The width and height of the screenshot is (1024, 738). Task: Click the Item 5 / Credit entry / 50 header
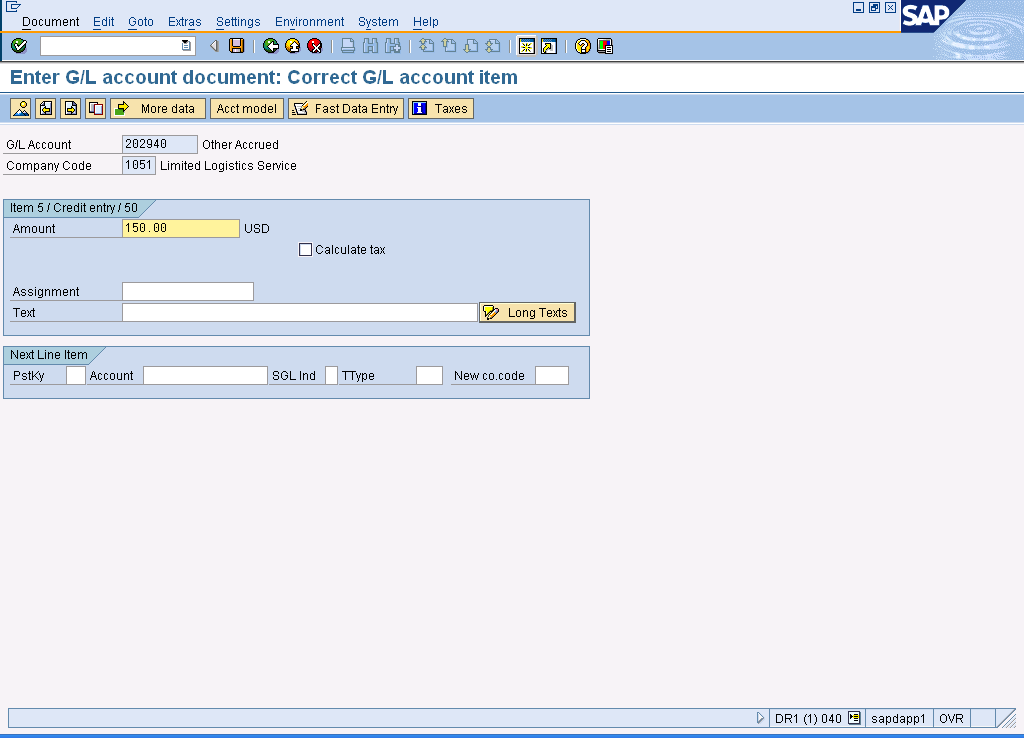[74, 208]
